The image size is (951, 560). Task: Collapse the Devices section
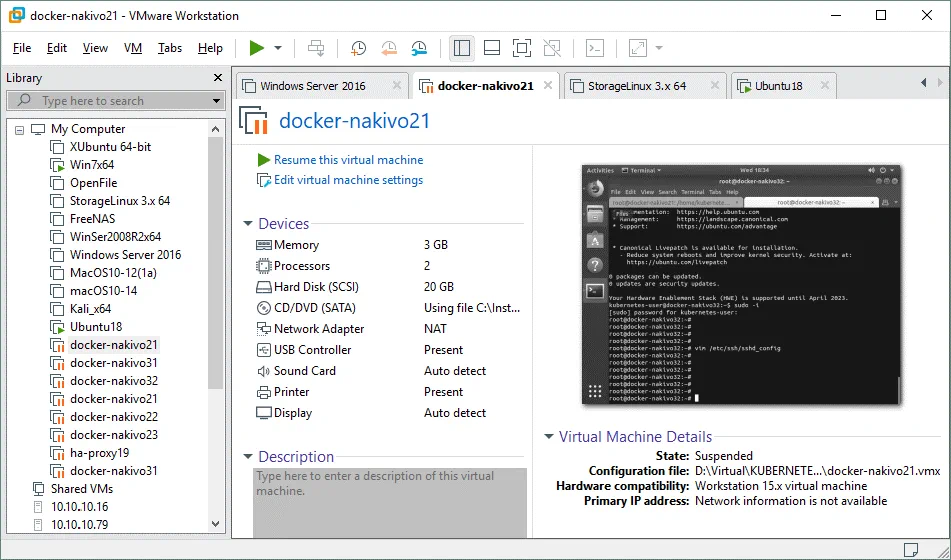tap(249, 224)
